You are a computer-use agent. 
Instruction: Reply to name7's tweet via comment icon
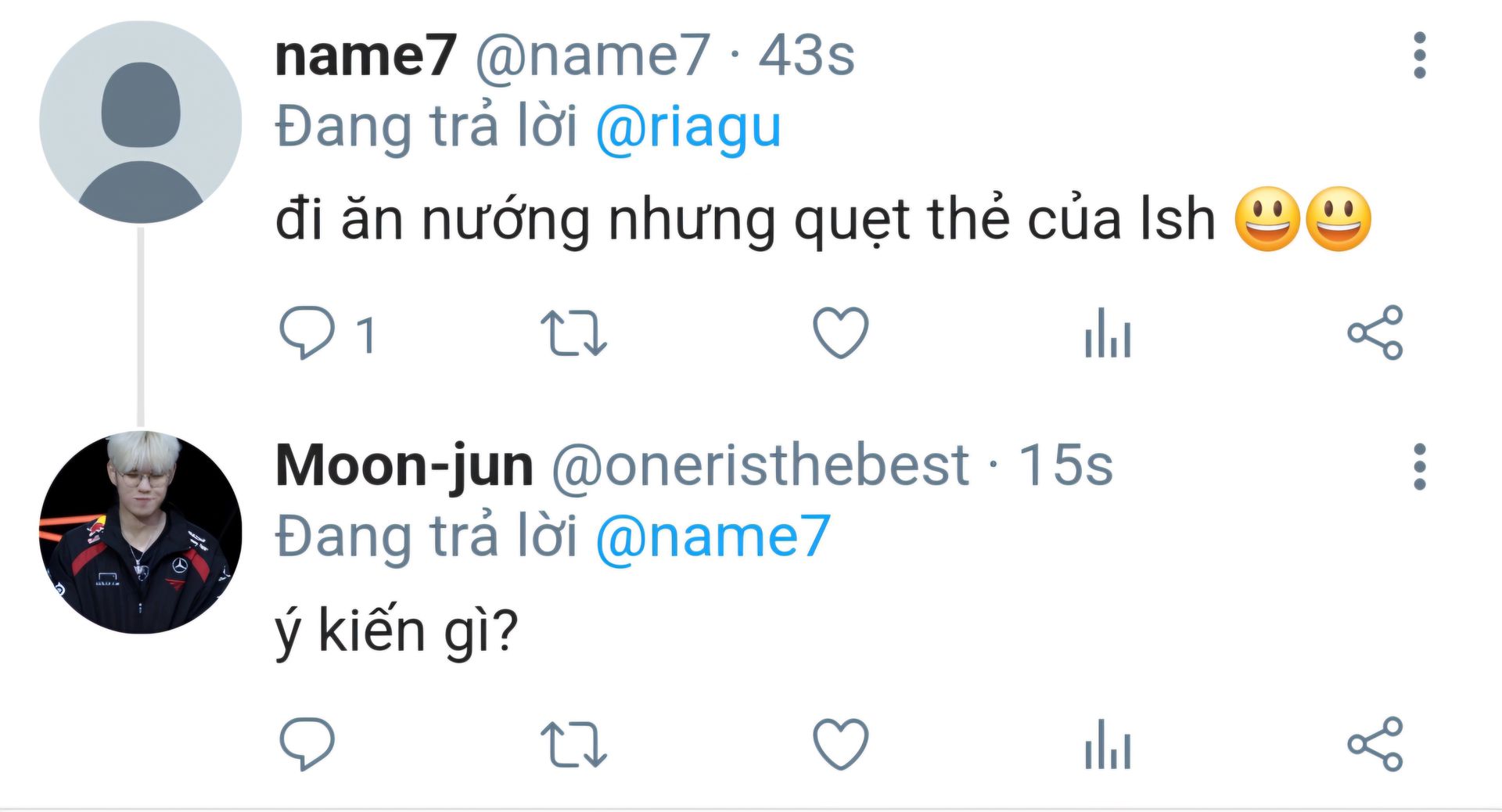tap(307, 333)
